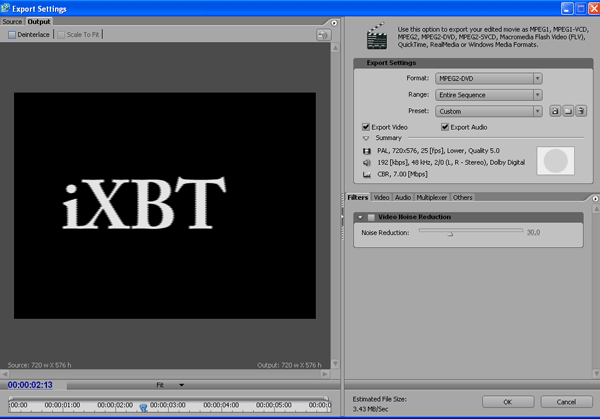The image size is (600, 419).
Task: Enable the Deinterlace checkbox
Action: 13,34
